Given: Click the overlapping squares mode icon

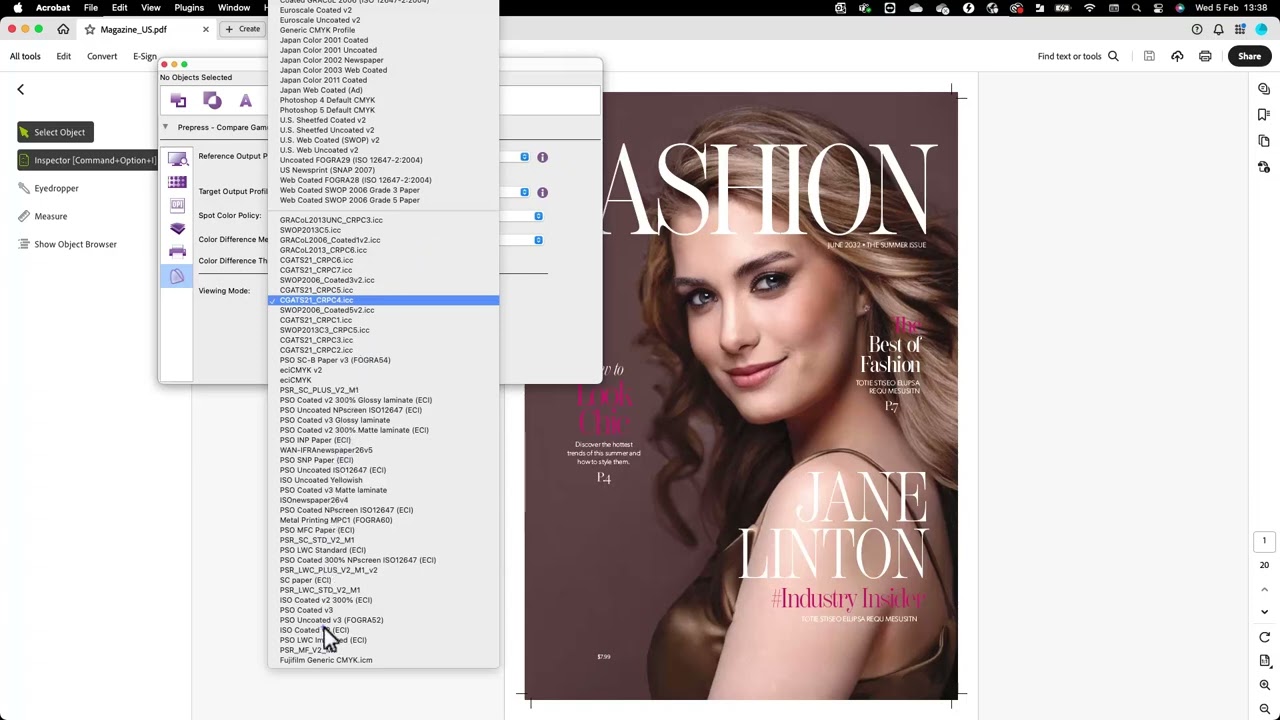Looking at the screenshot, I should coord(178,101).
